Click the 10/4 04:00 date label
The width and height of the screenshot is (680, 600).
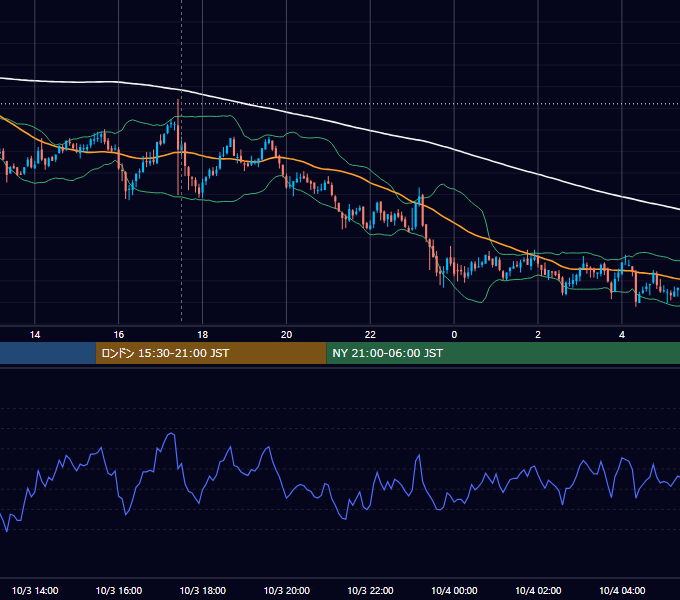tap(622, 590)
